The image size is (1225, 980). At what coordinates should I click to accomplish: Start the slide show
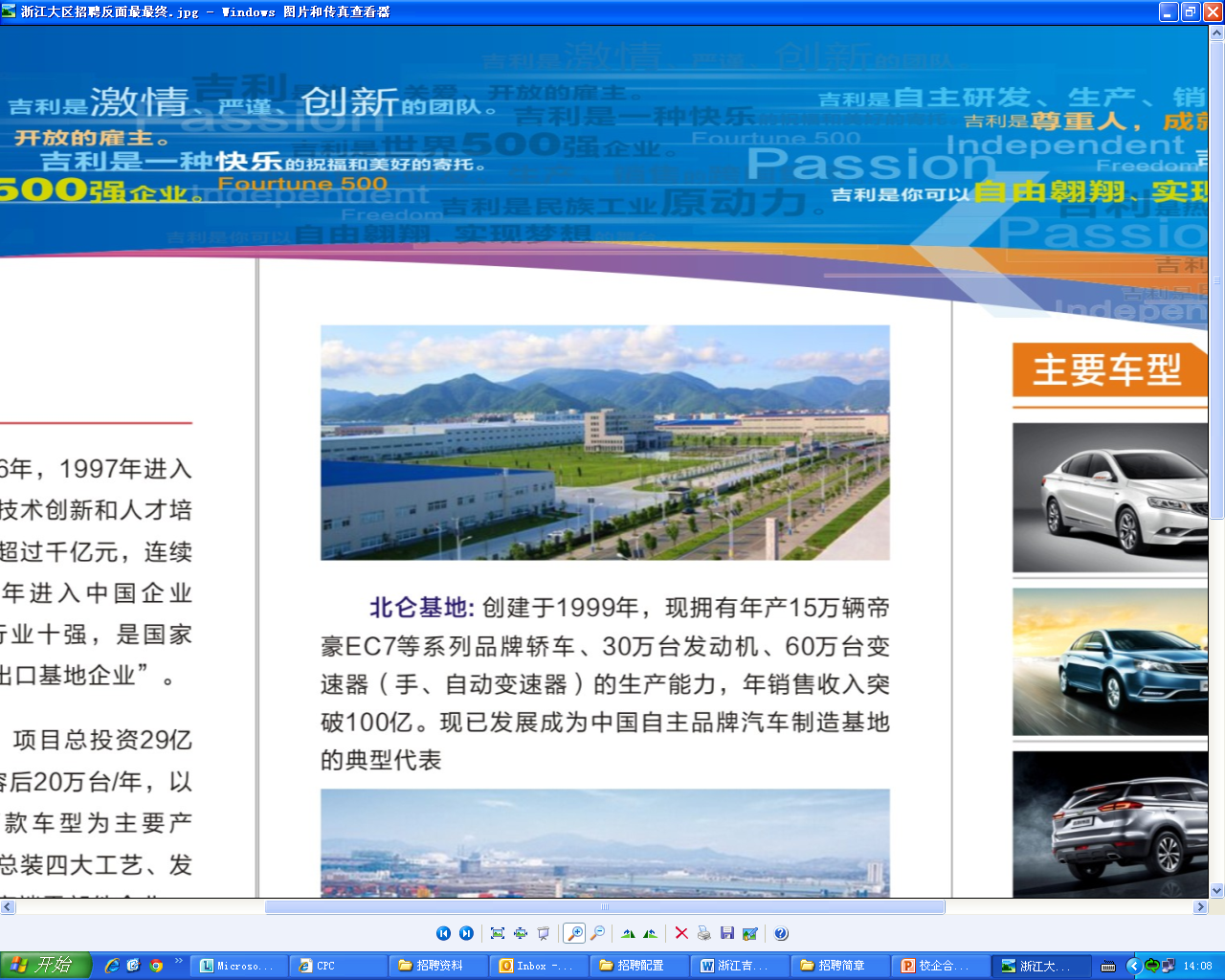click(x=544, y=933)
